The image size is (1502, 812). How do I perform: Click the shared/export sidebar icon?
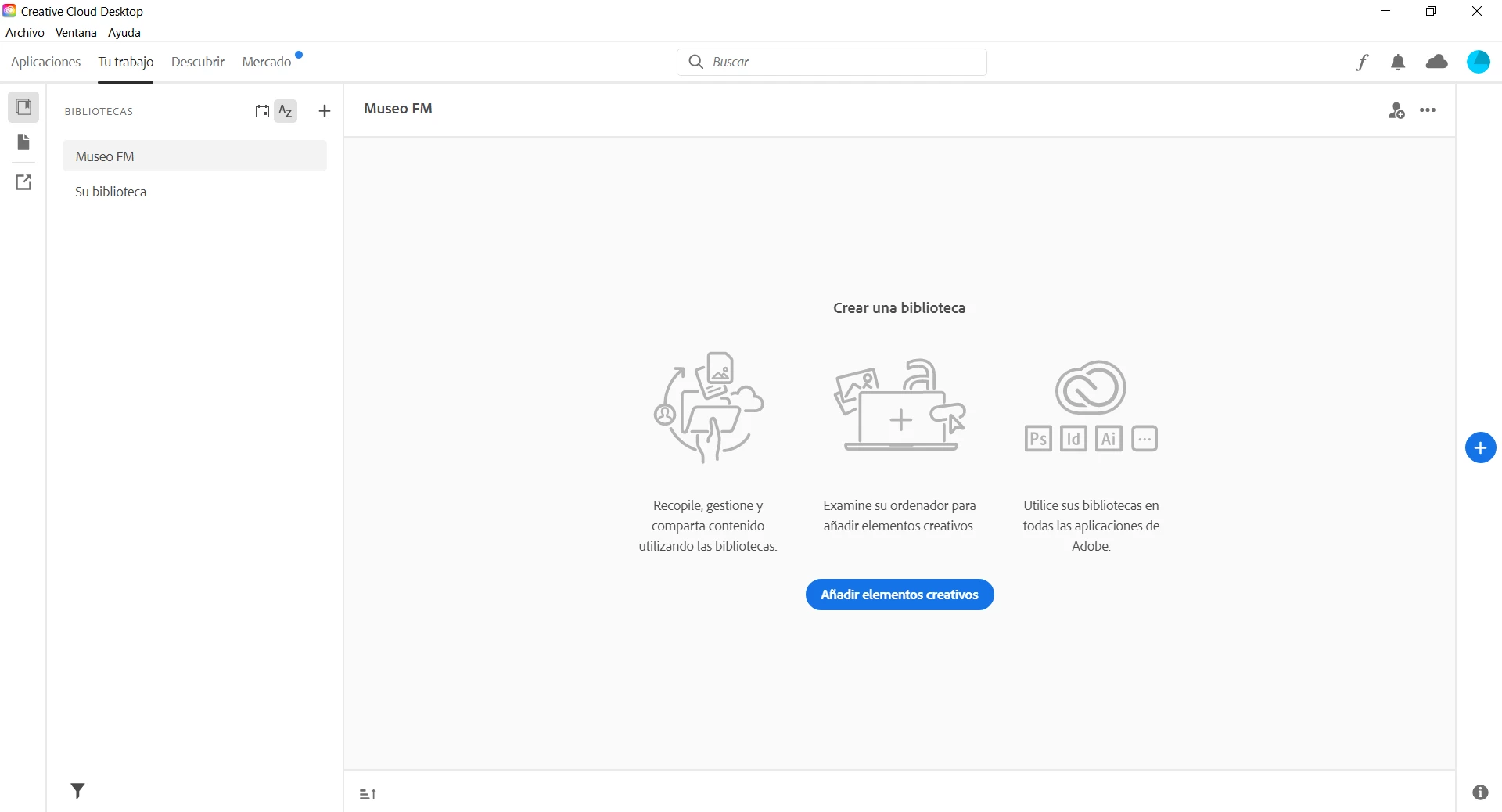click(x=23, y=182)
